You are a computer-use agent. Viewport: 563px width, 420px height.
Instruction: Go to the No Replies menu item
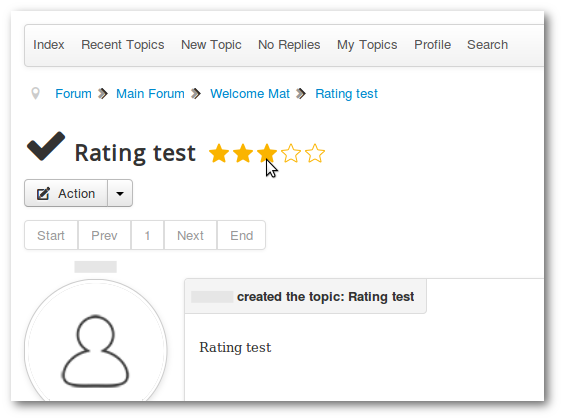coord(289,45)
